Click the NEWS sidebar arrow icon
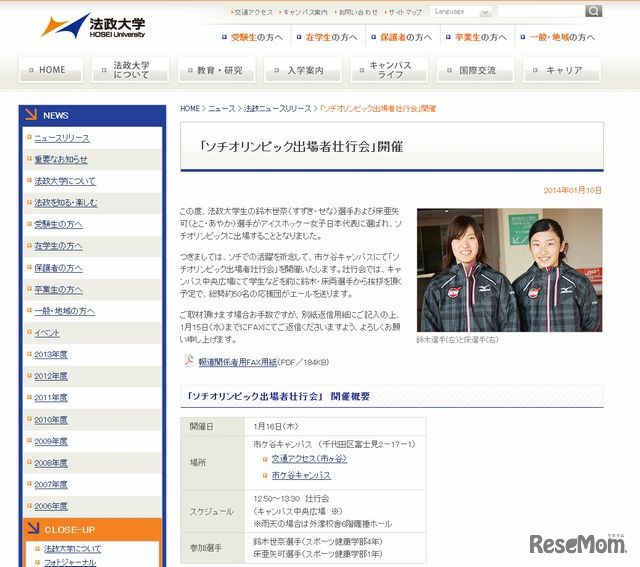The image size is (640, 567). pos(31,115)
